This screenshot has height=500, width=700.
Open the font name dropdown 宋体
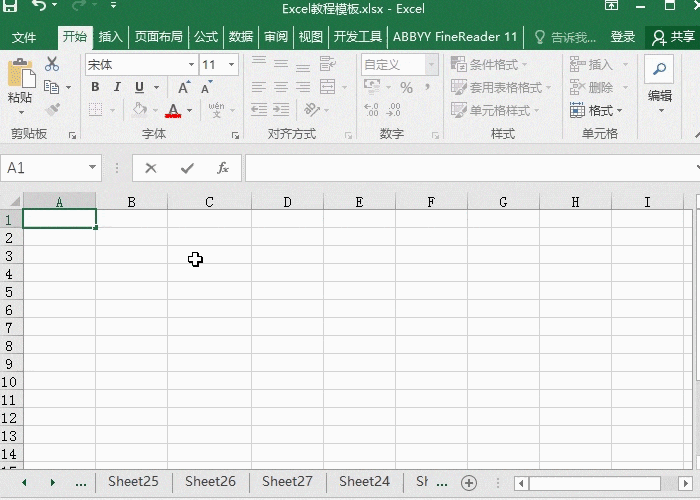click(x=191, y=65)
